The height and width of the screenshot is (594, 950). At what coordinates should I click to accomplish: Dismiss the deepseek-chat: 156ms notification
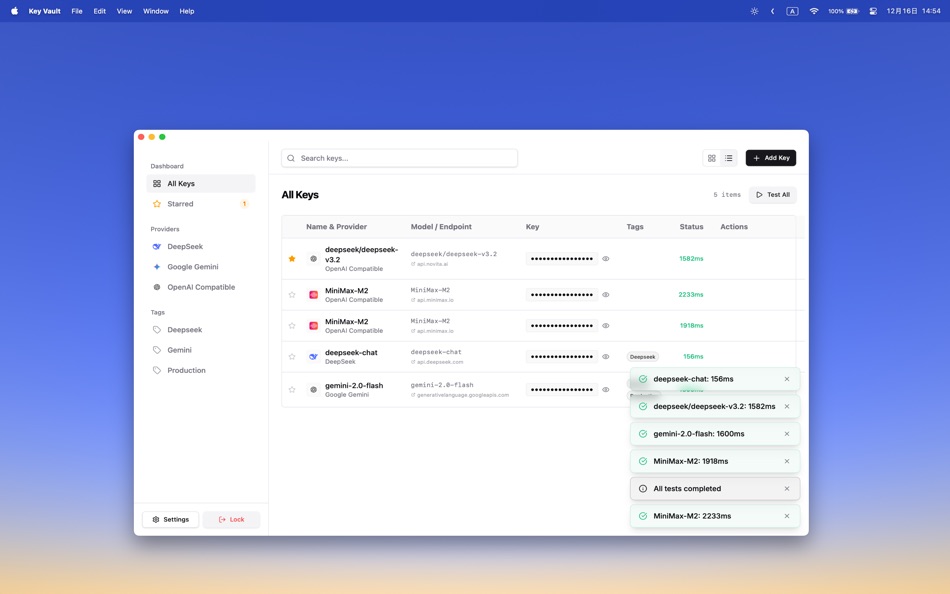tap(787, 379)
